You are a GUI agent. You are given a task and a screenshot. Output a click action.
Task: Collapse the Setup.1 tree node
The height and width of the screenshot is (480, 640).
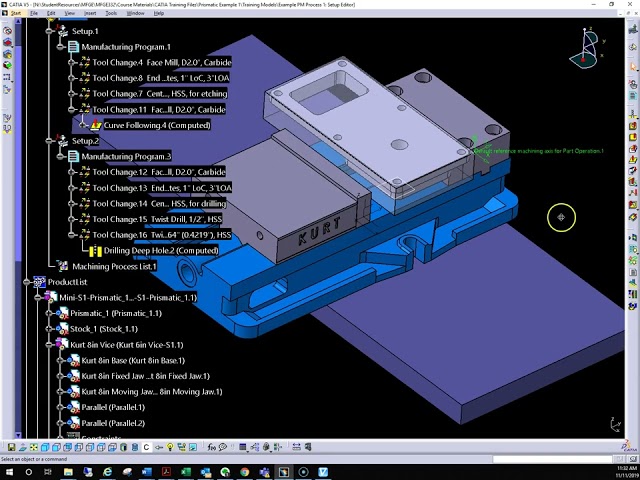click(x=49, y=31)
